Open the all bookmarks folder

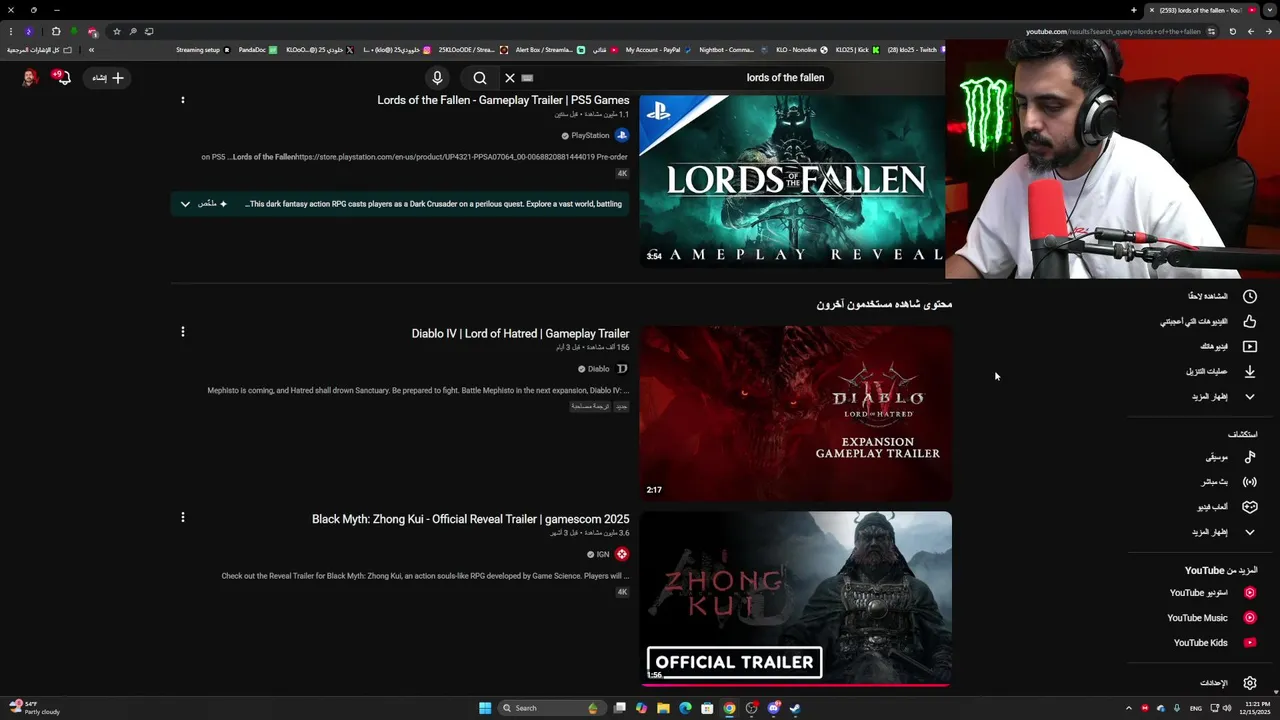tap(40, 49)
